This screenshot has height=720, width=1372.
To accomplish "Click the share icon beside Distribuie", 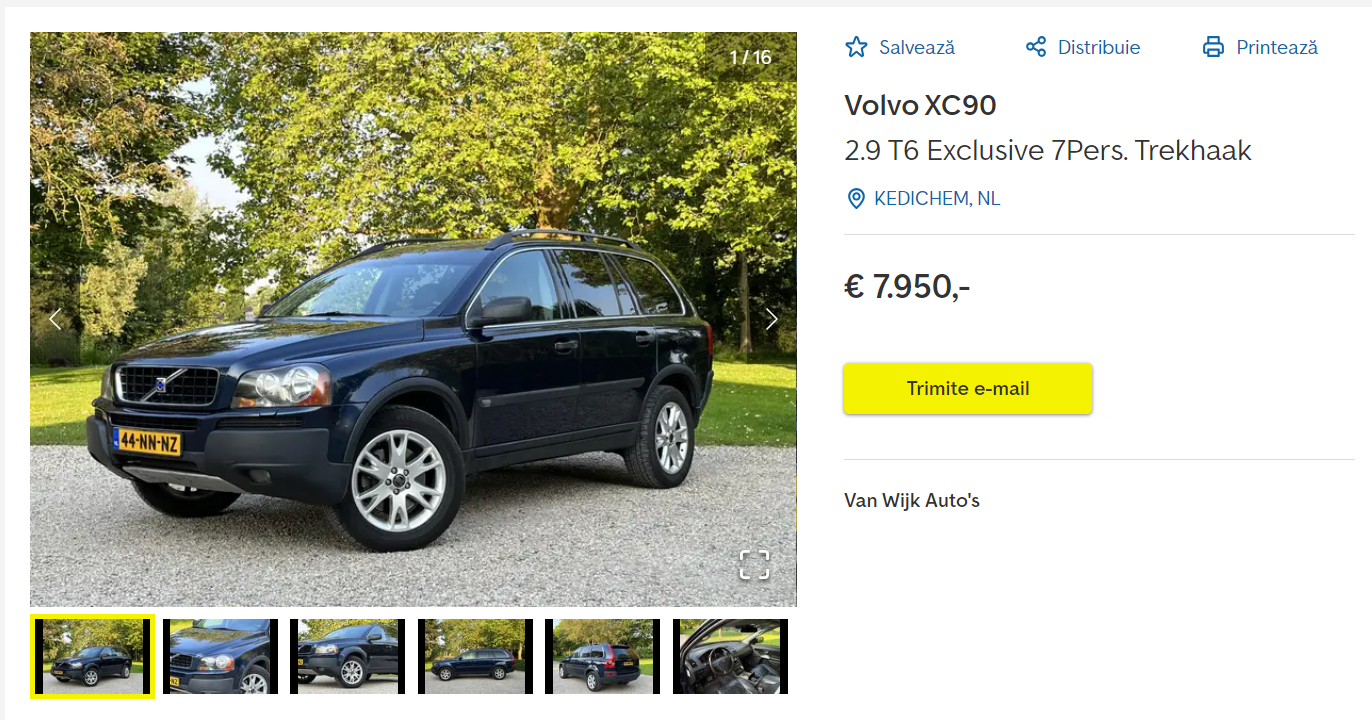I will click(x=1036, y=47).
